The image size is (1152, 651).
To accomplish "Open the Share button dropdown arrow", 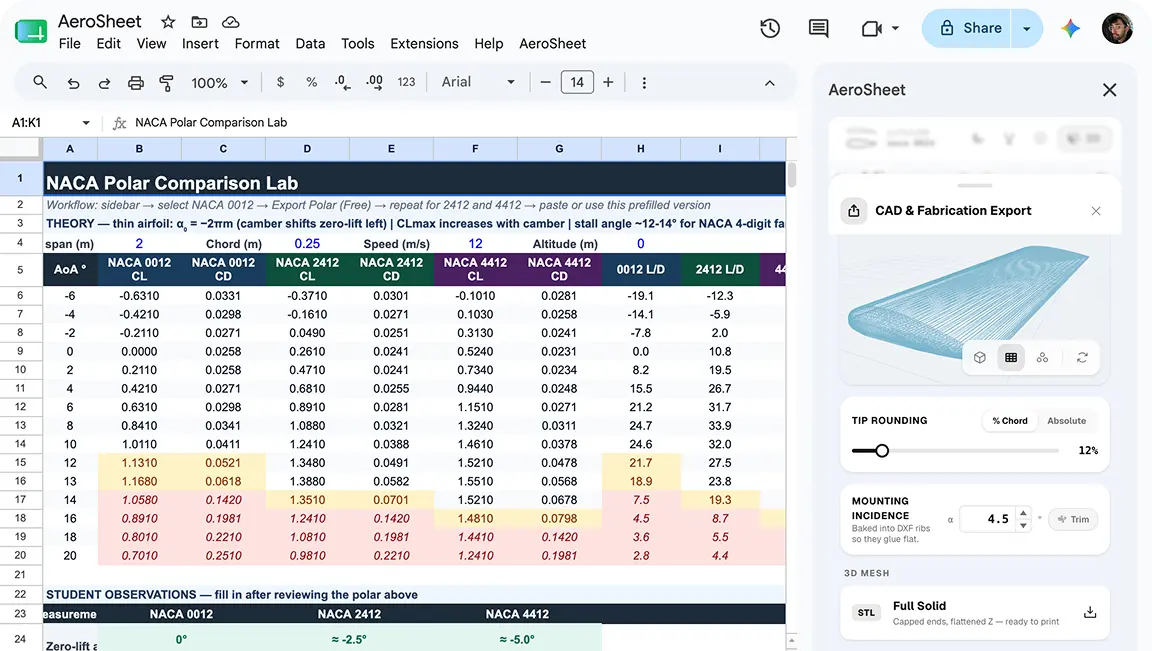I will pos(1027,29).
